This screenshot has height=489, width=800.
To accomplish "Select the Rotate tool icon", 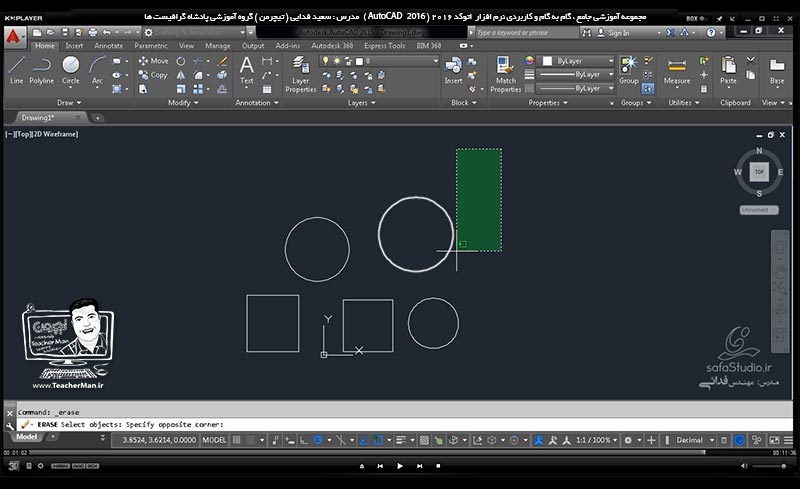I will (181, 61).
